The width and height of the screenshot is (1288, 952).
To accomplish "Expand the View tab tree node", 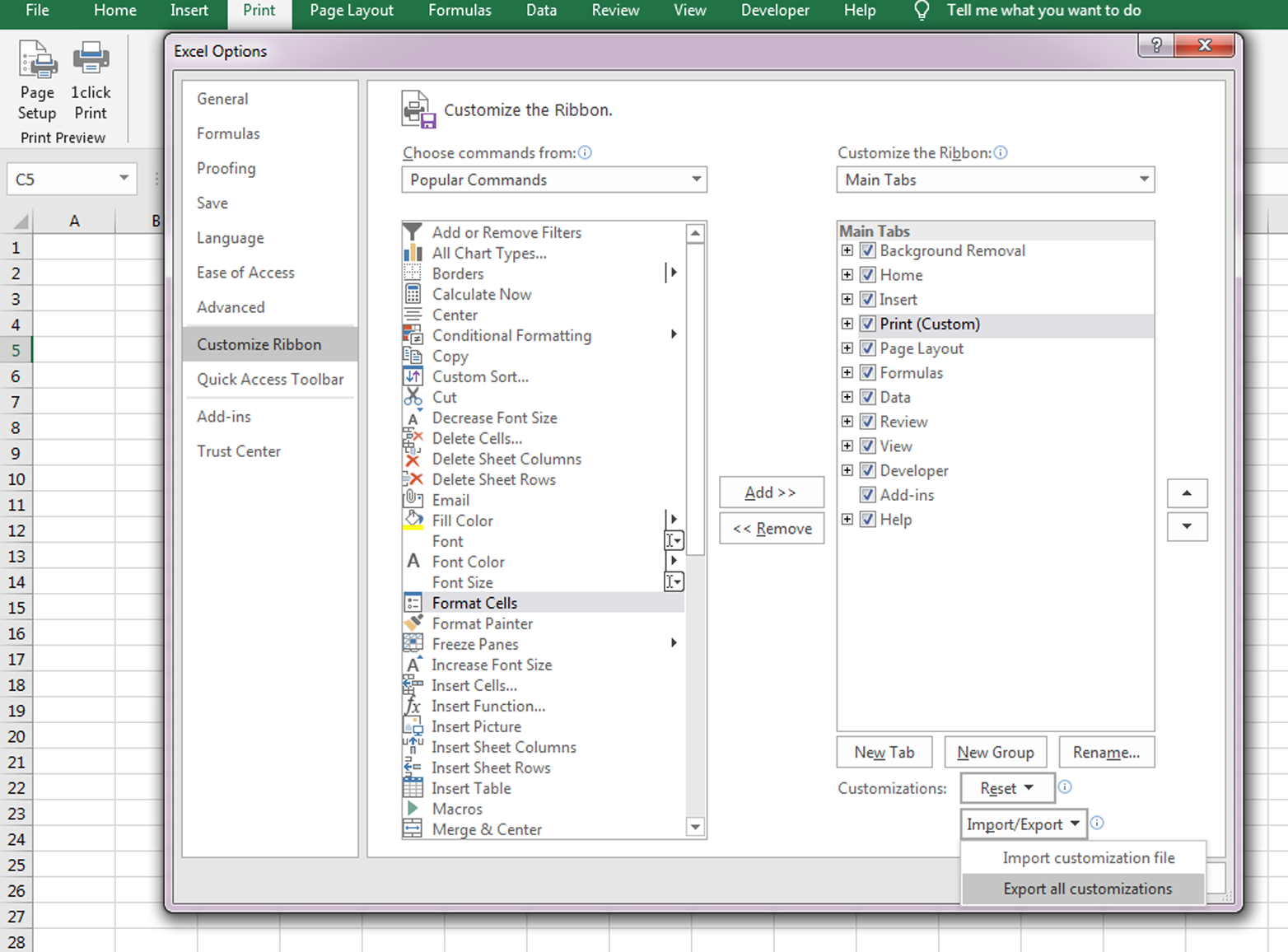I will pos(847,446).
